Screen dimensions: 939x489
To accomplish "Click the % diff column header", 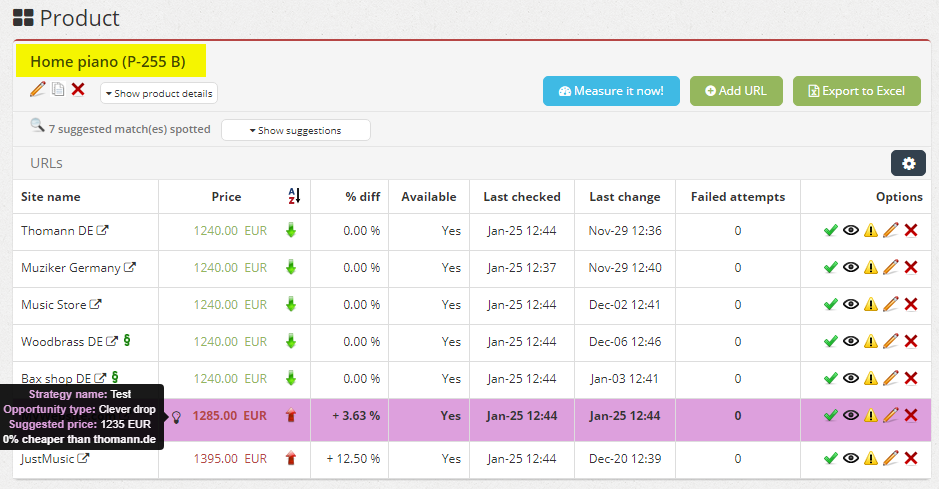I will point(363,197).
